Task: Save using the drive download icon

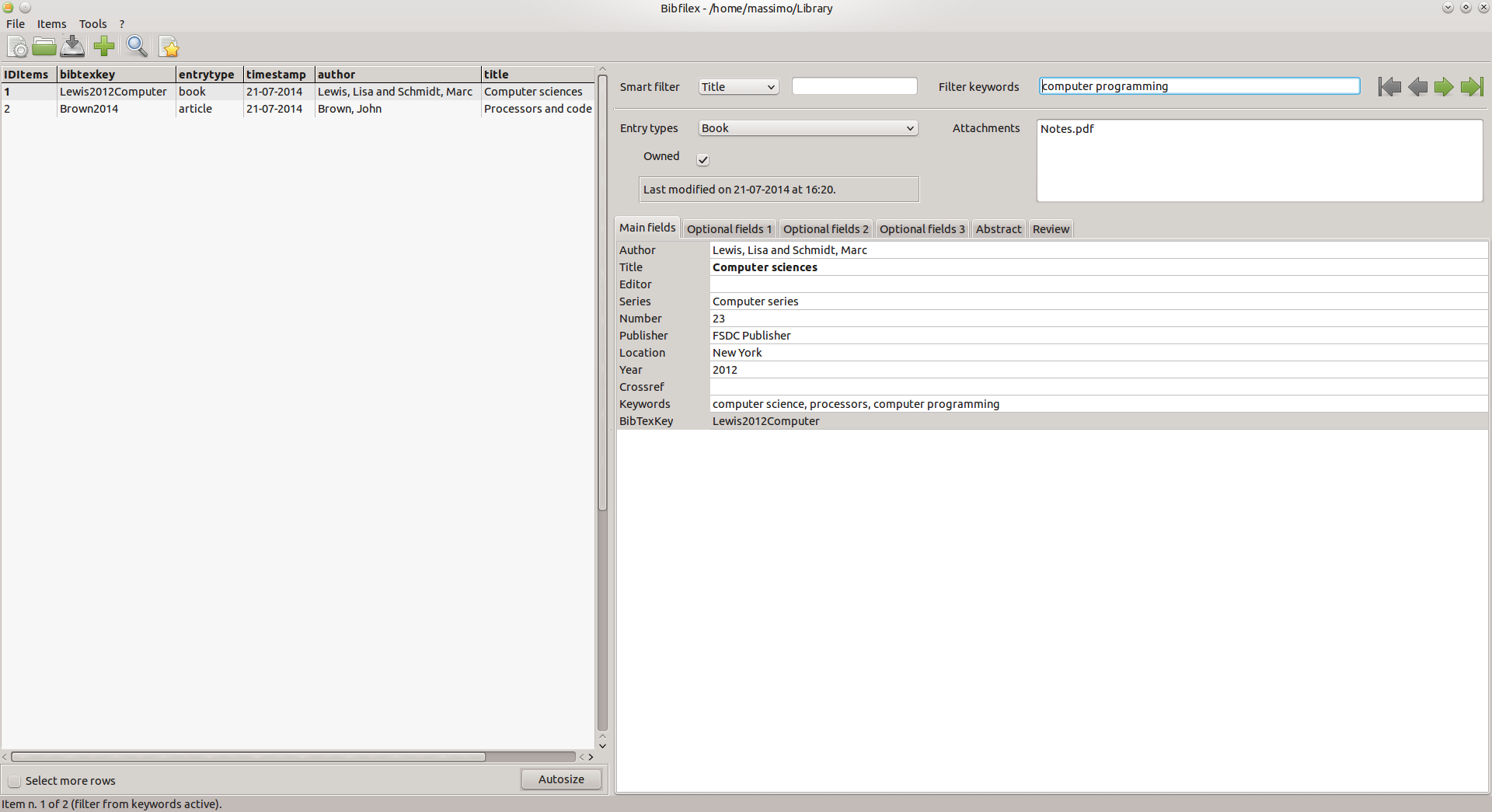Action: click(72, 47)
